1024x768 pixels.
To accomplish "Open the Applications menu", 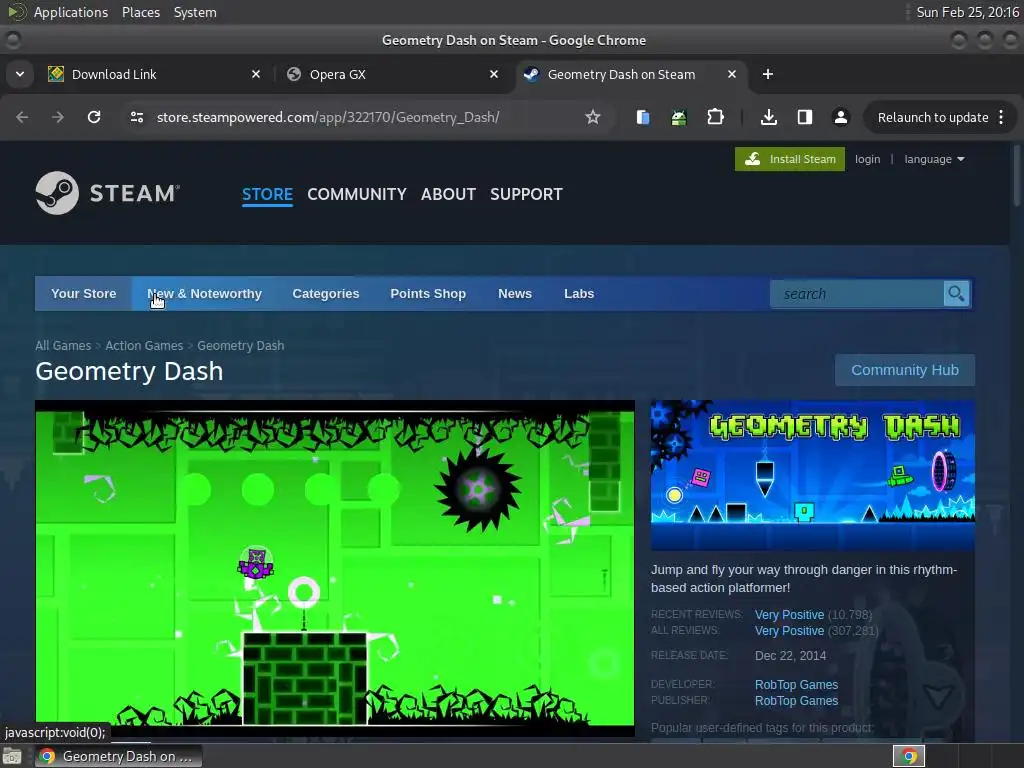I will click(71, 12).
